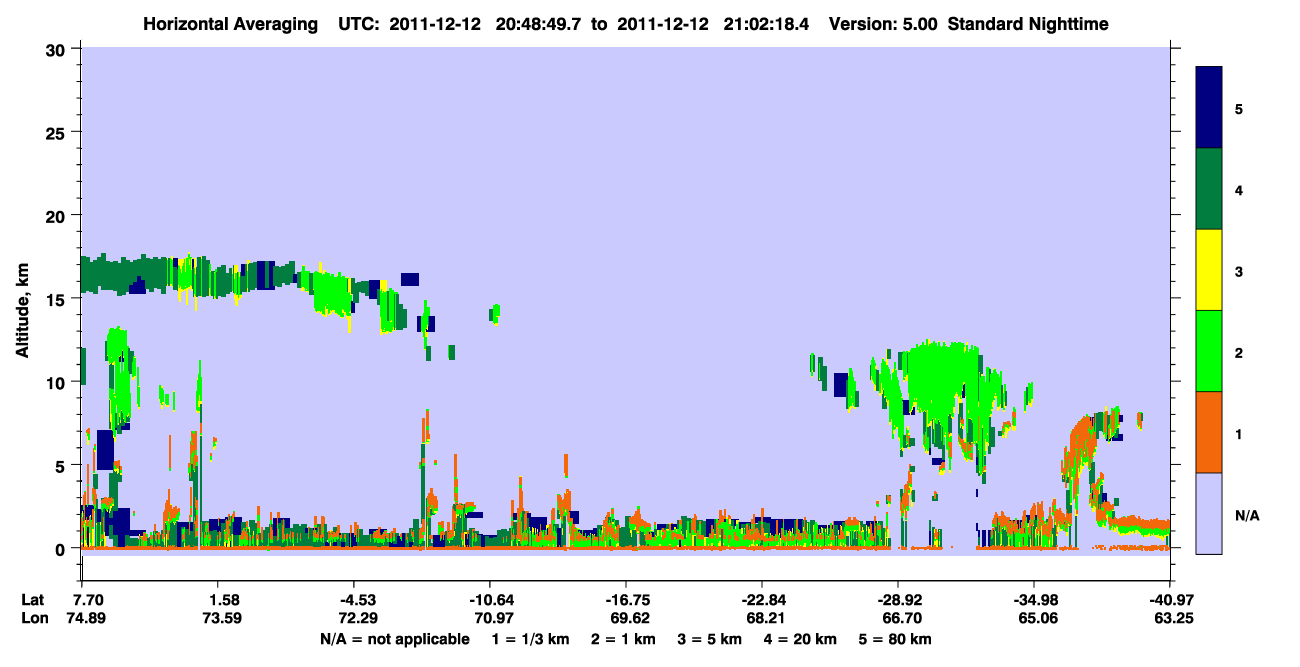Click longitude value 72.29
This screenshot has height=667, width=1300.
click(357, 618)
